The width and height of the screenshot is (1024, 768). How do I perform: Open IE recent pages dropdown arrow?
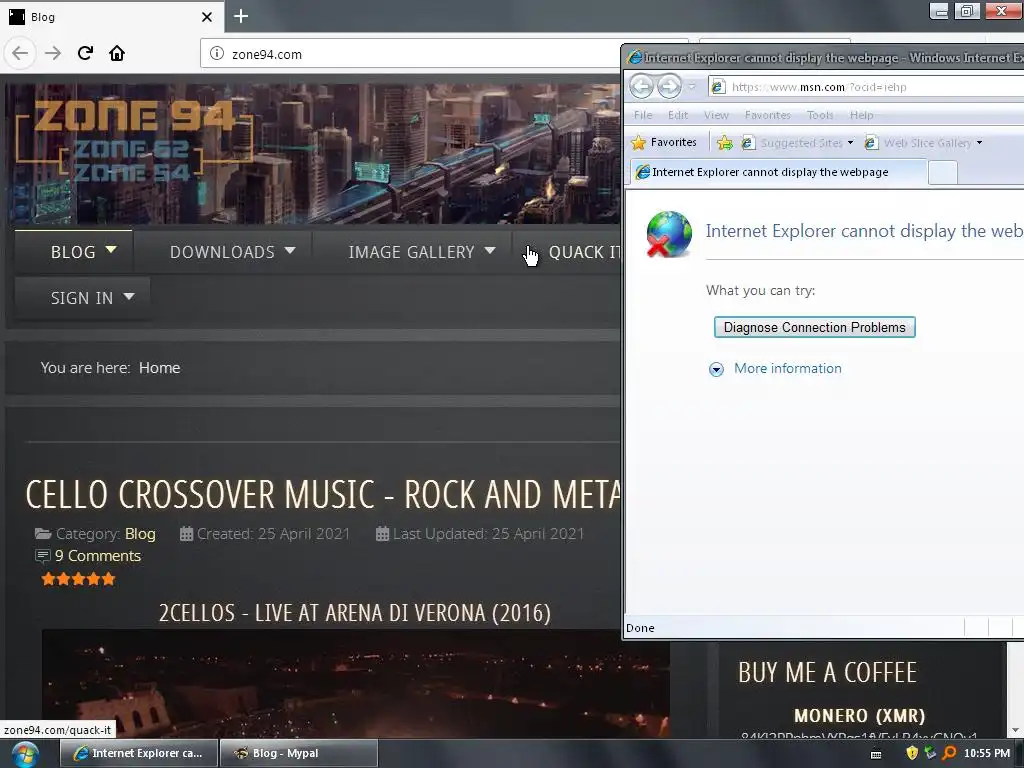tap(692, 86)
